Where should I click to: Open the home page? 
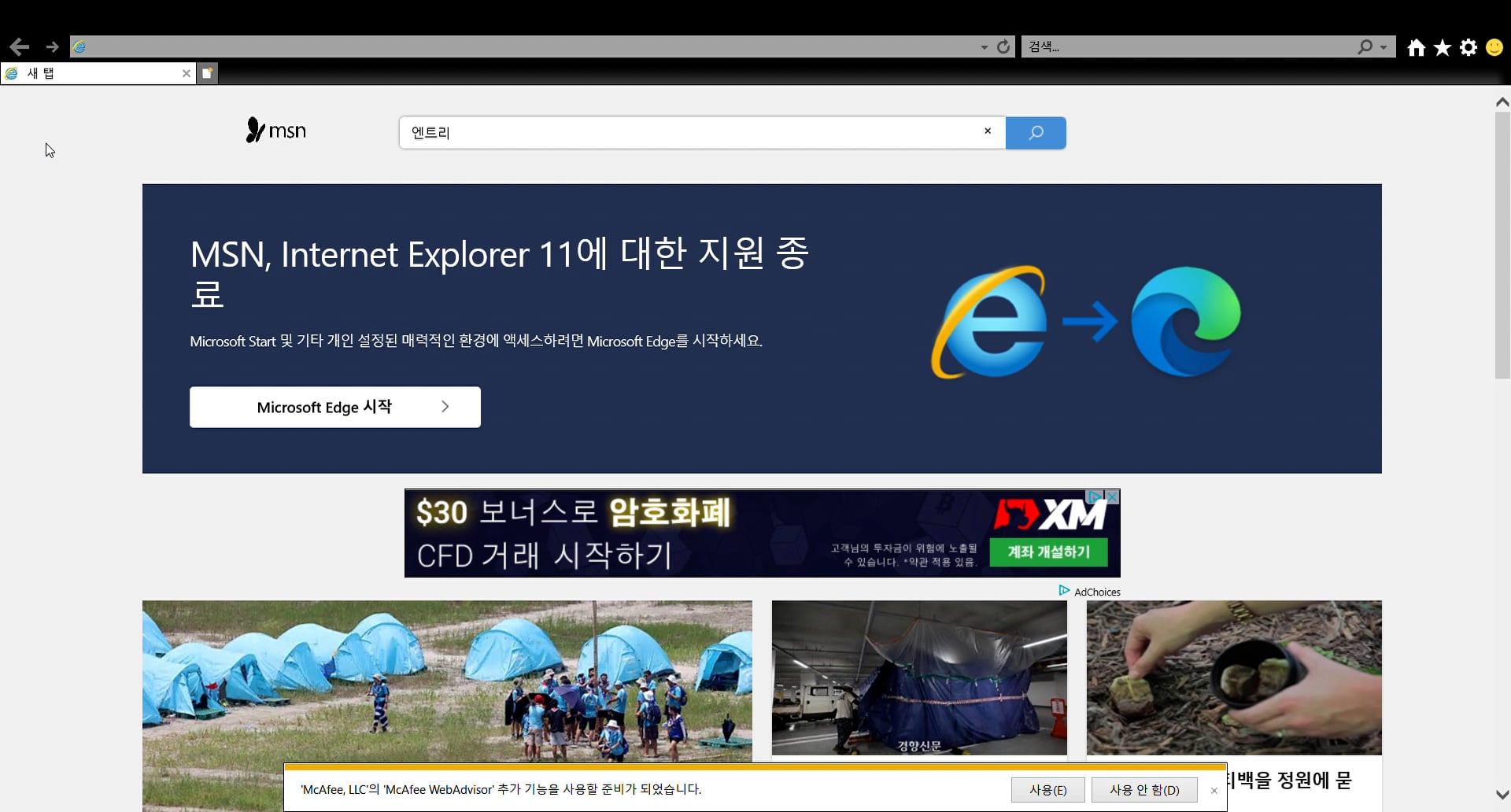pos(1416,47)
